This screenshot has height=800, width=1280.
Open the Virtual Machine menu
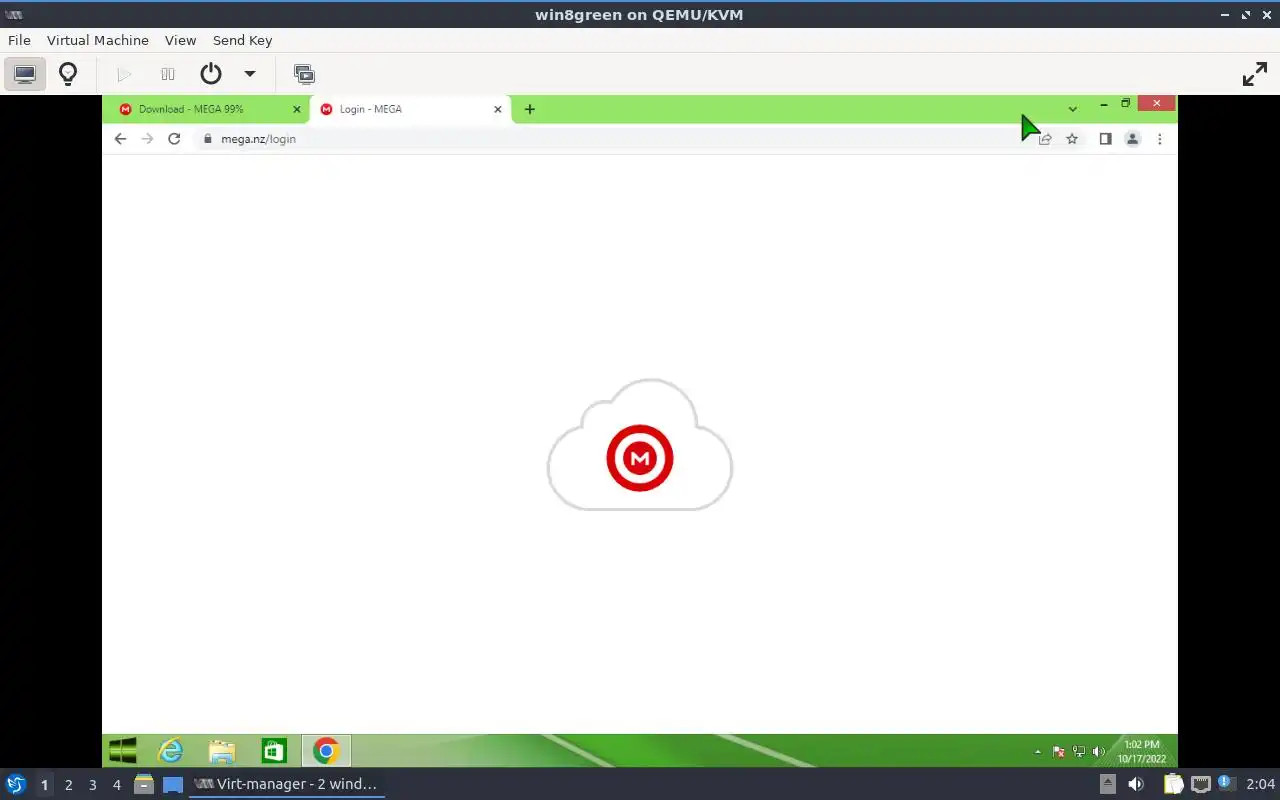pos(97,40)
